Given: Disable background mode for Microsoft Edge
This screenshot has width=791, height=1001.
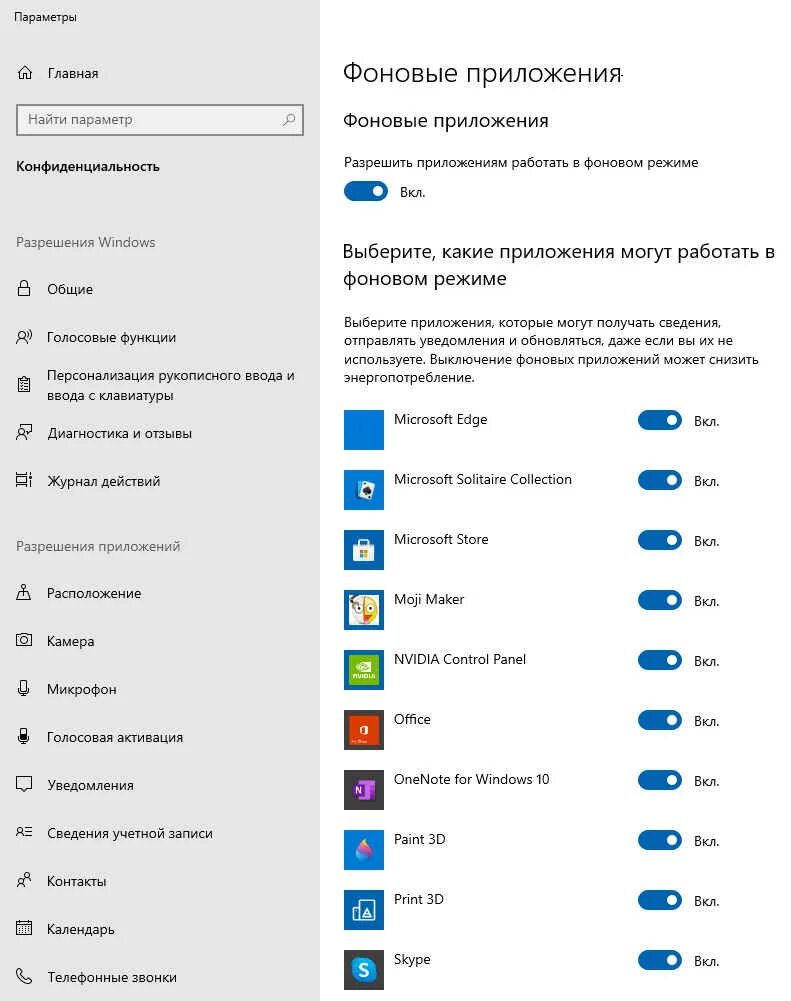Looking at the screenshot, I should coord(660,420).
